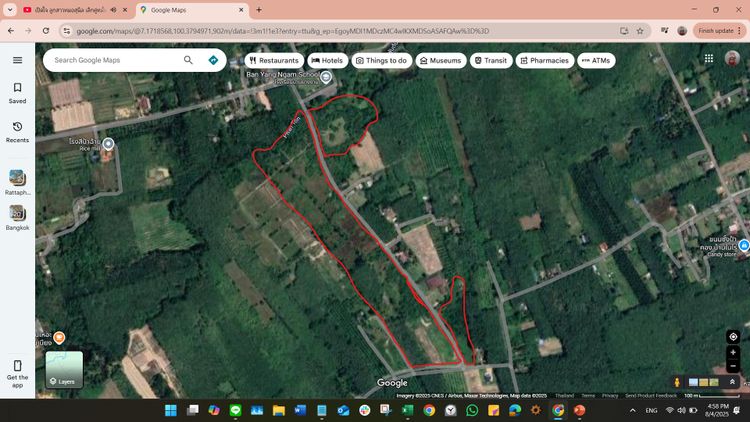Open the Google Maps hamburger menu
This screenshot has width=750, height=422.
[x=17, y=60]
